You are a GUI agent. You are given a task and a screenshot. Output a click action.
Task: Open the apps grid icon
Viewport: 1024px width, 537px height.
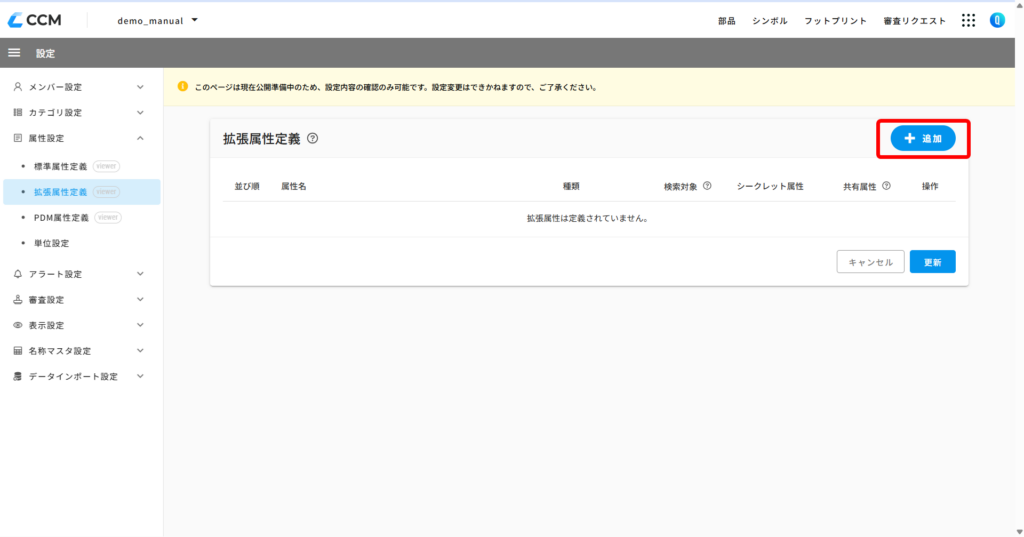pos(968,20)
